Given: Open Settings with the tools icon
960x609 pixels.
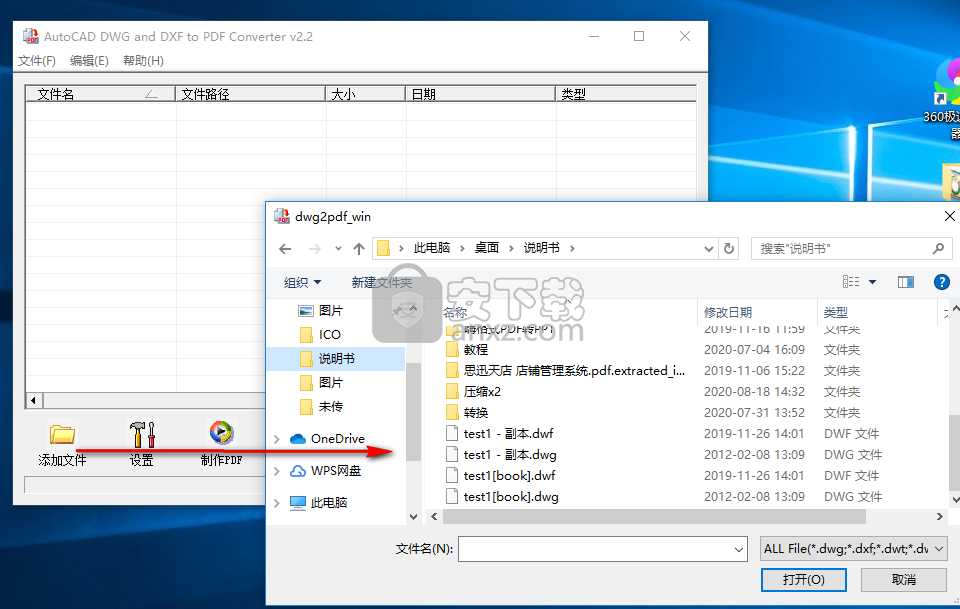Looking at the screenshot, I should click(143, 434).
